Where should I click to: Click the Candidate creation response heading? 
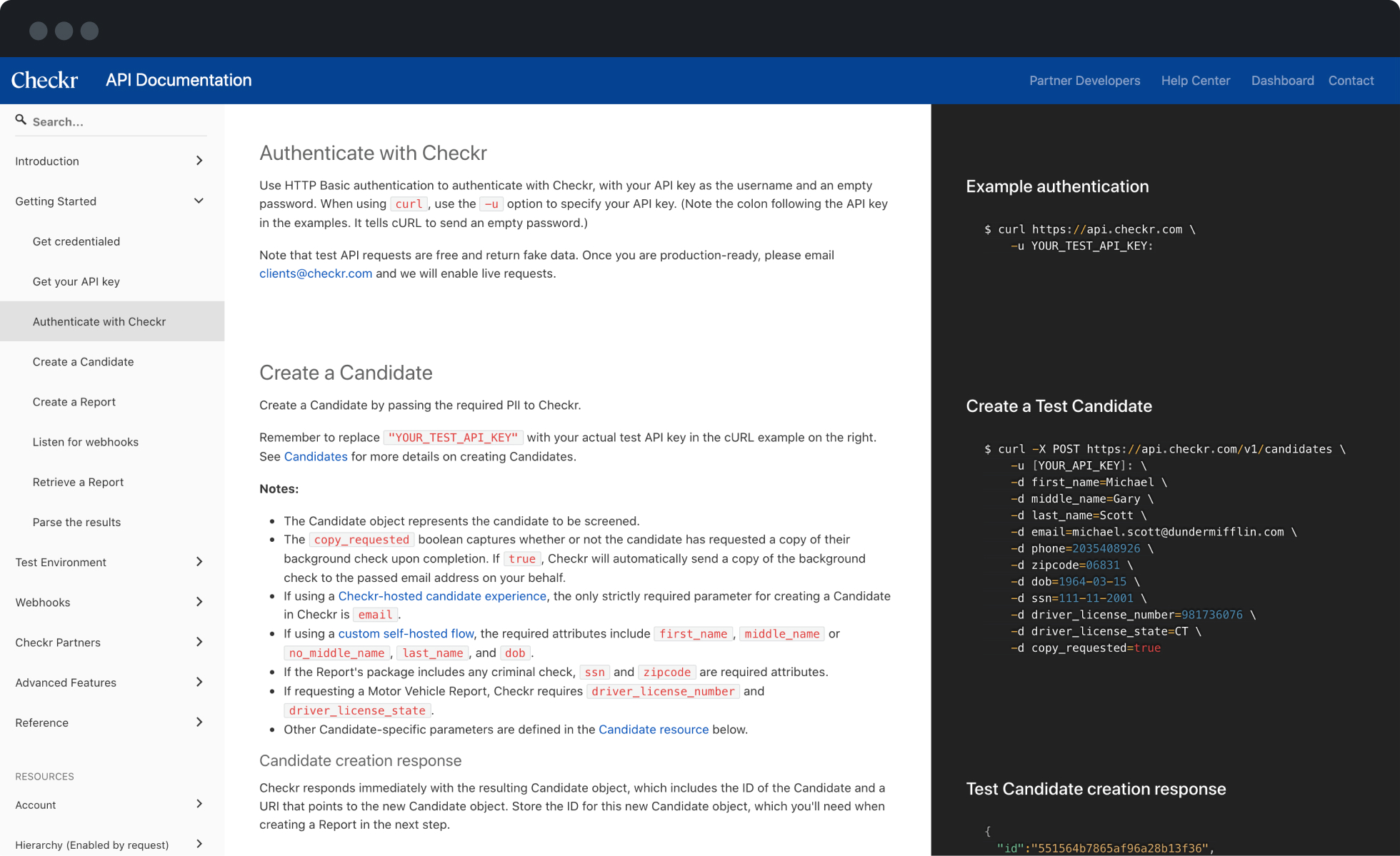pyautogui.click(x=361, y=760)
